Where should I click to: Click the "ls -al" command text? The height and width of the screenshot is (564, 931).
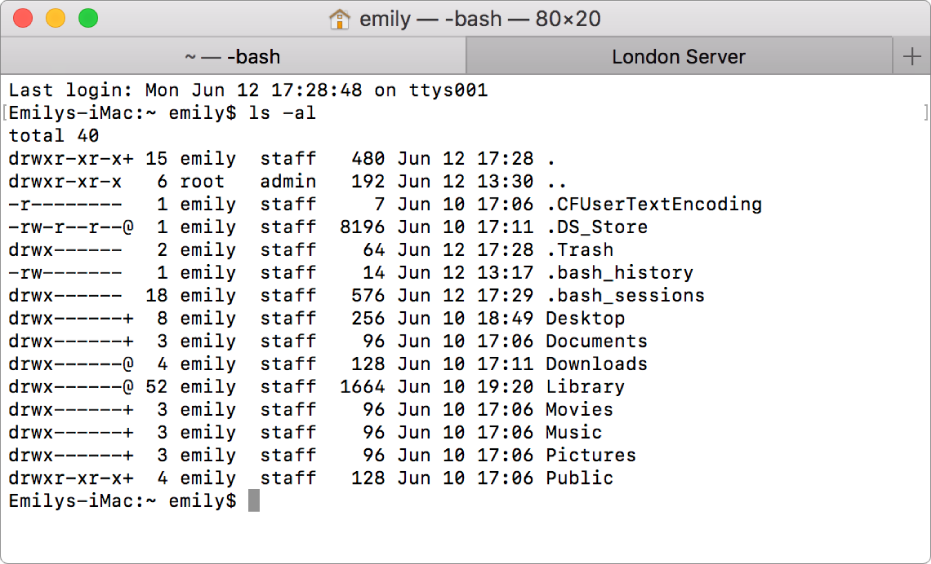pyautogui.click(x=282, y=113)
